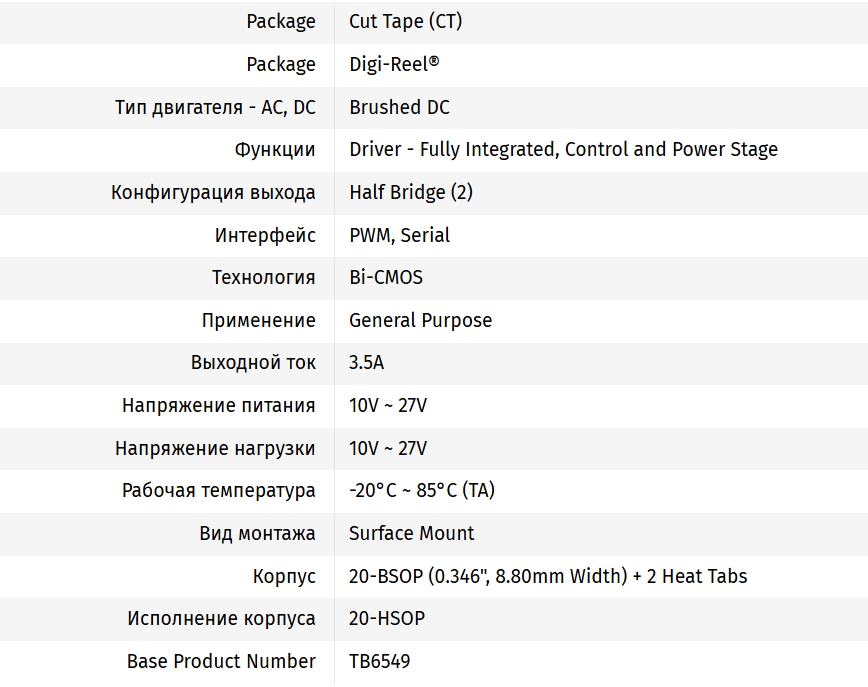The width and height of the screenshot is (868, 687).
Task: Click the "Напряжение питания" label
Action: tap(219, 405)
